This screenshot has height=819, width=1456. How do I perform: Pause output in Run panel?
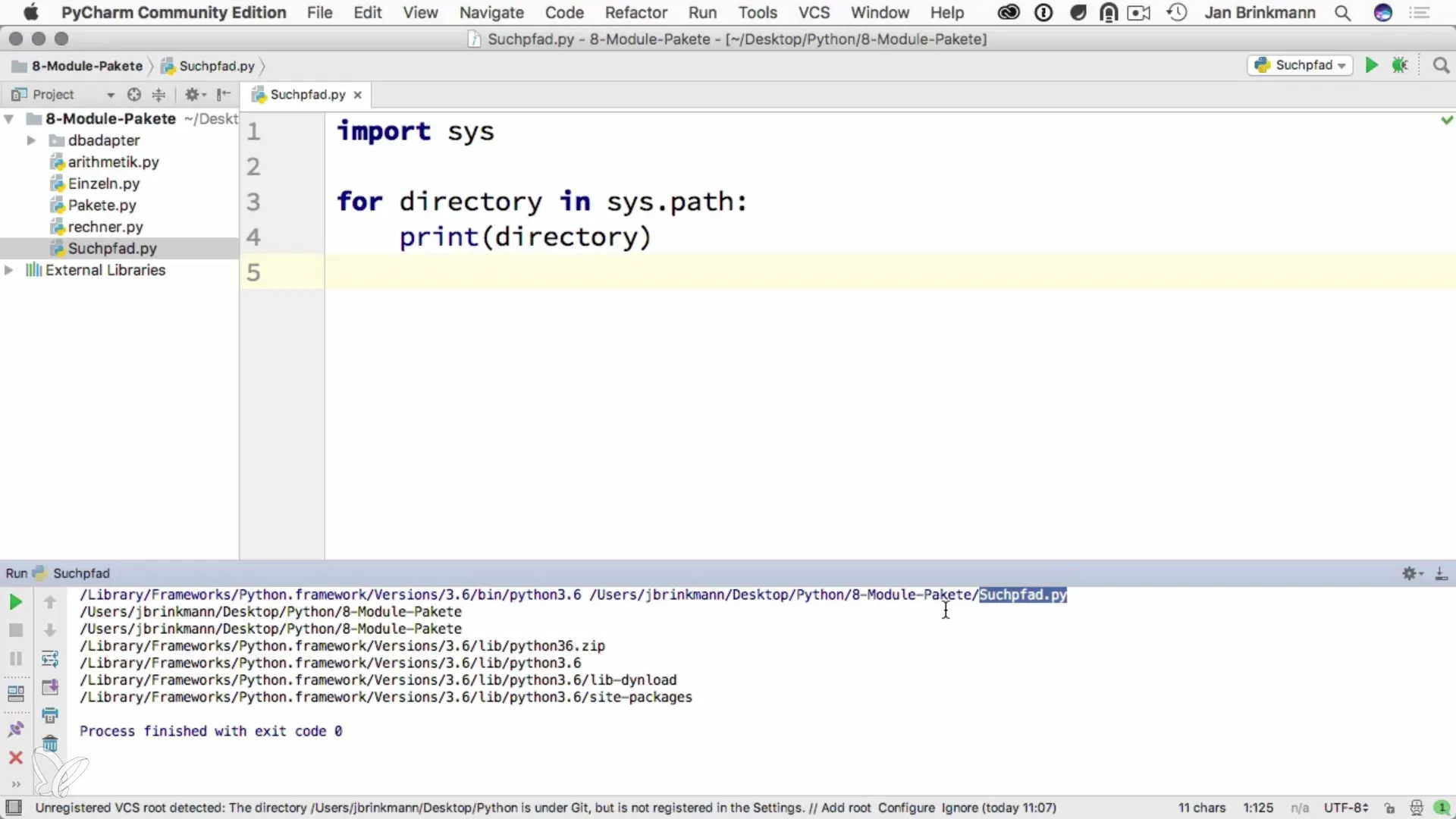tap(15, 658)
